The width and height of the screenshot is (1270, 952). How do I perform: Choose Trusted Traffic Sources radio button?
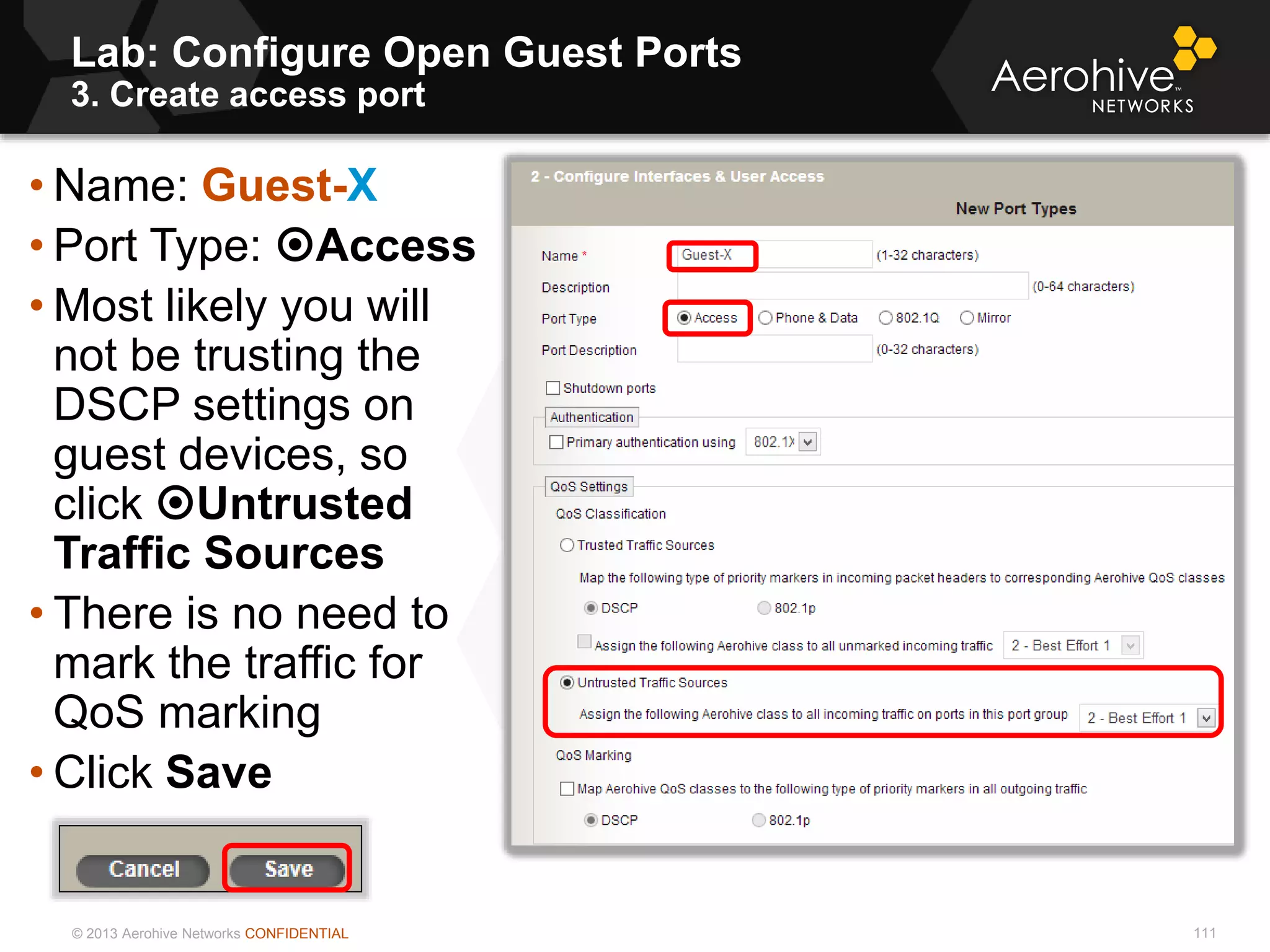click(567, 545)
